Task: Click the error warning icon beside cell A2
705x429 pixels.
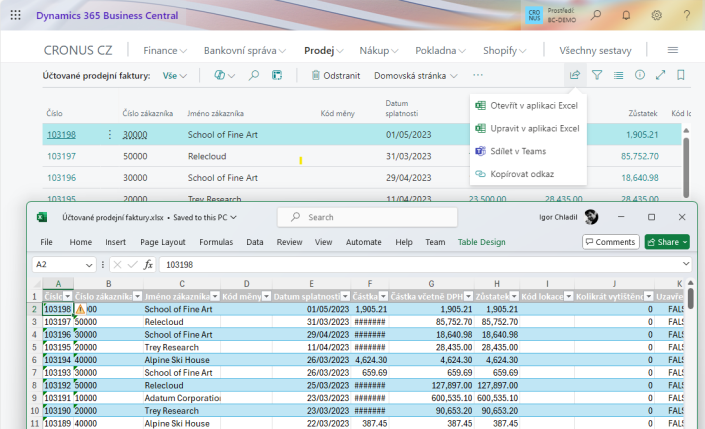Action: point(82,310)
